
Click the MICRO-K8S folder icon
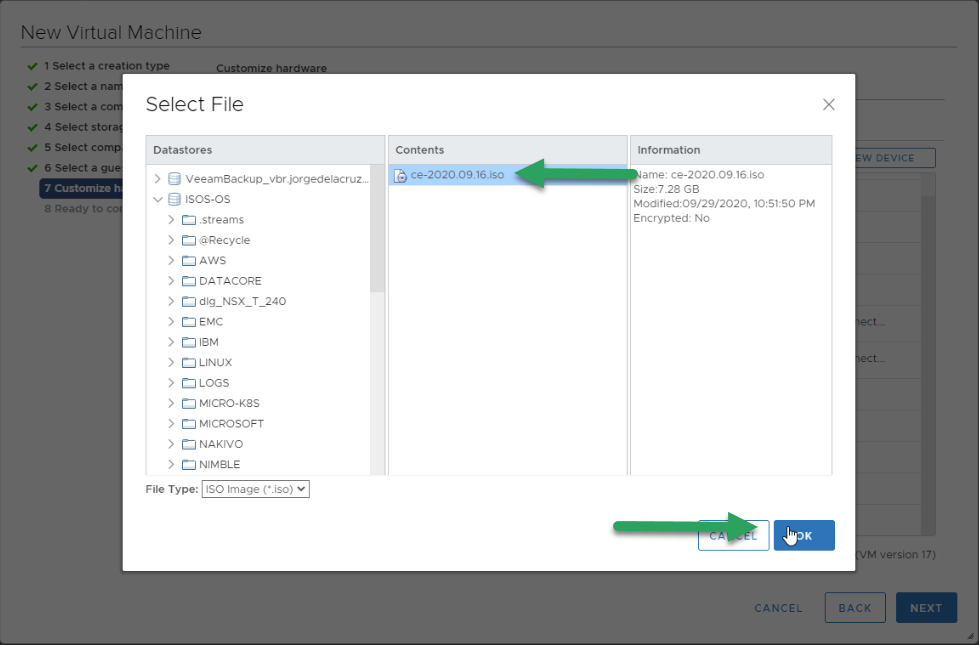[x=189, y=403]
